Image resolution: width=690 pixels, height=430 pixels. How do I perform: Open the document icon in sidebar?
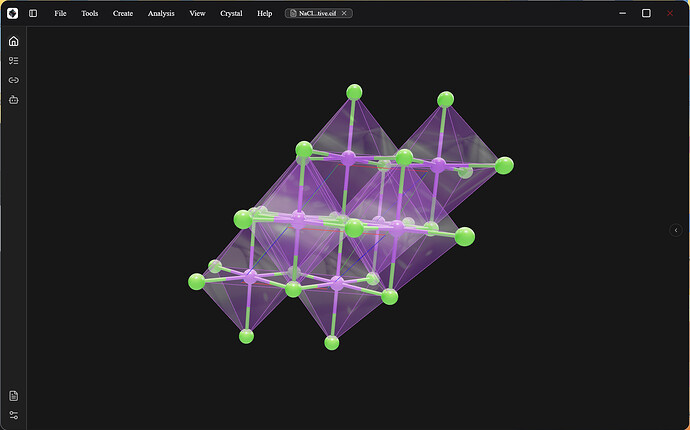(x=14, y=396)
